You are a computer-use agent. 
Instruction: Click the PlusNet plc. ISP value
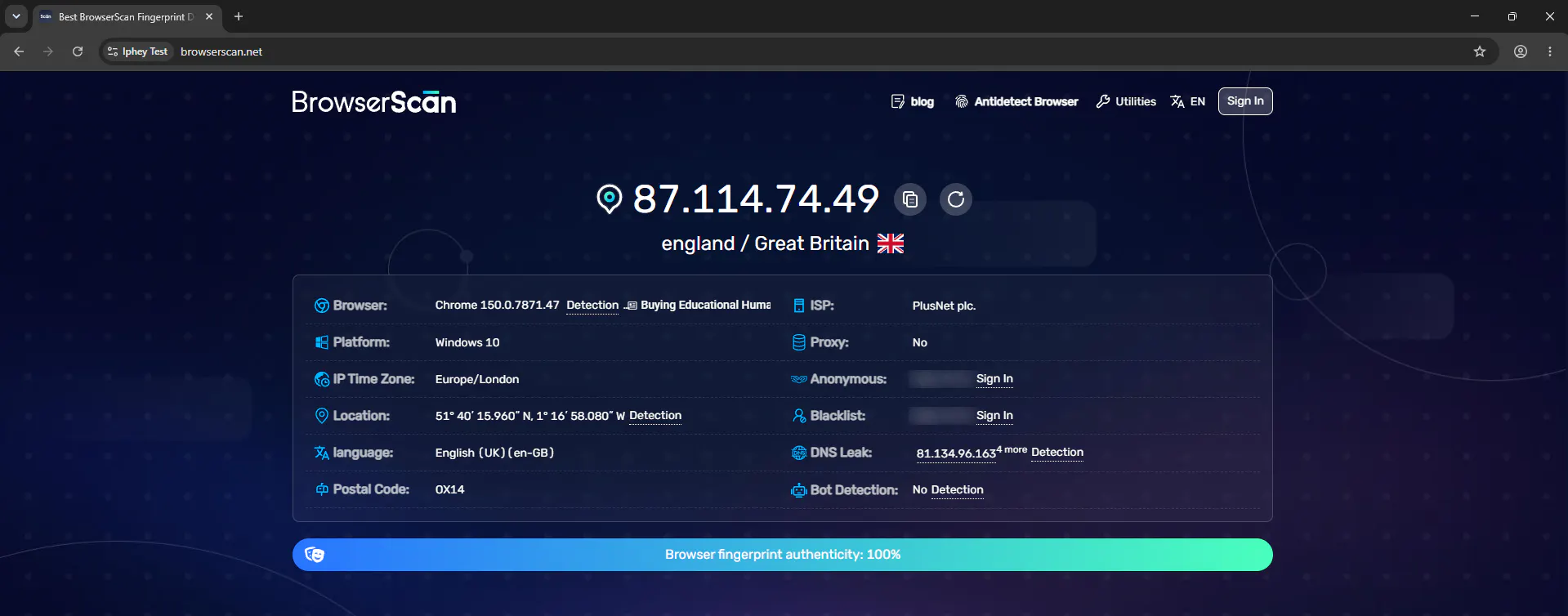point(944,306)
